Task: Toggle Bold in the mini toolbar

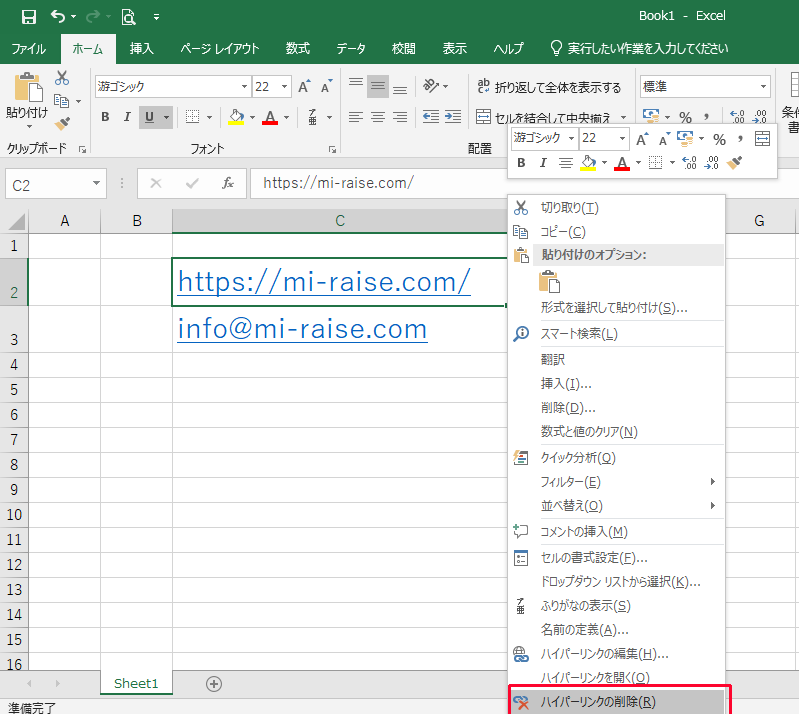Action: point(521,163)
